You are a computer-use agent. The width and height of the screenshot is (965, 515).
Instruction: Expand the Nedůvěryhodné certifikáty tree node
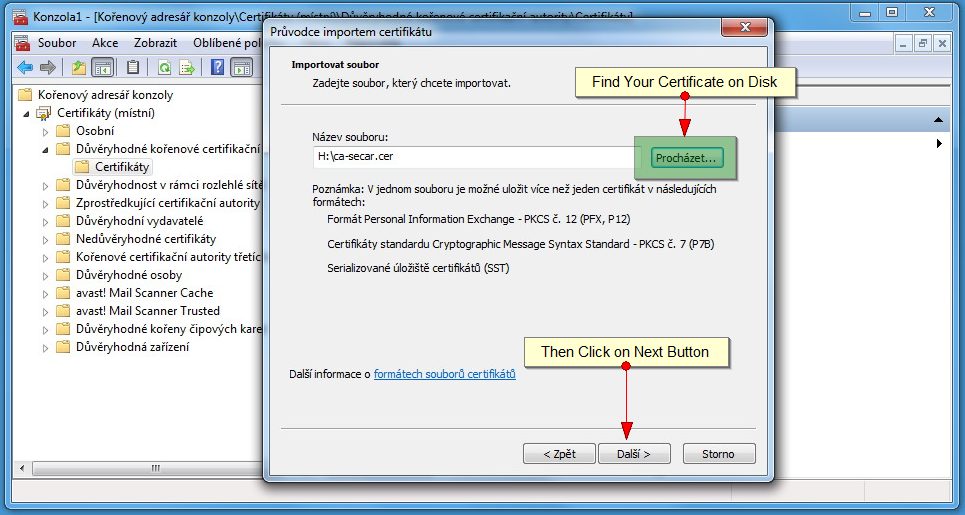click(x=45, y=239)
